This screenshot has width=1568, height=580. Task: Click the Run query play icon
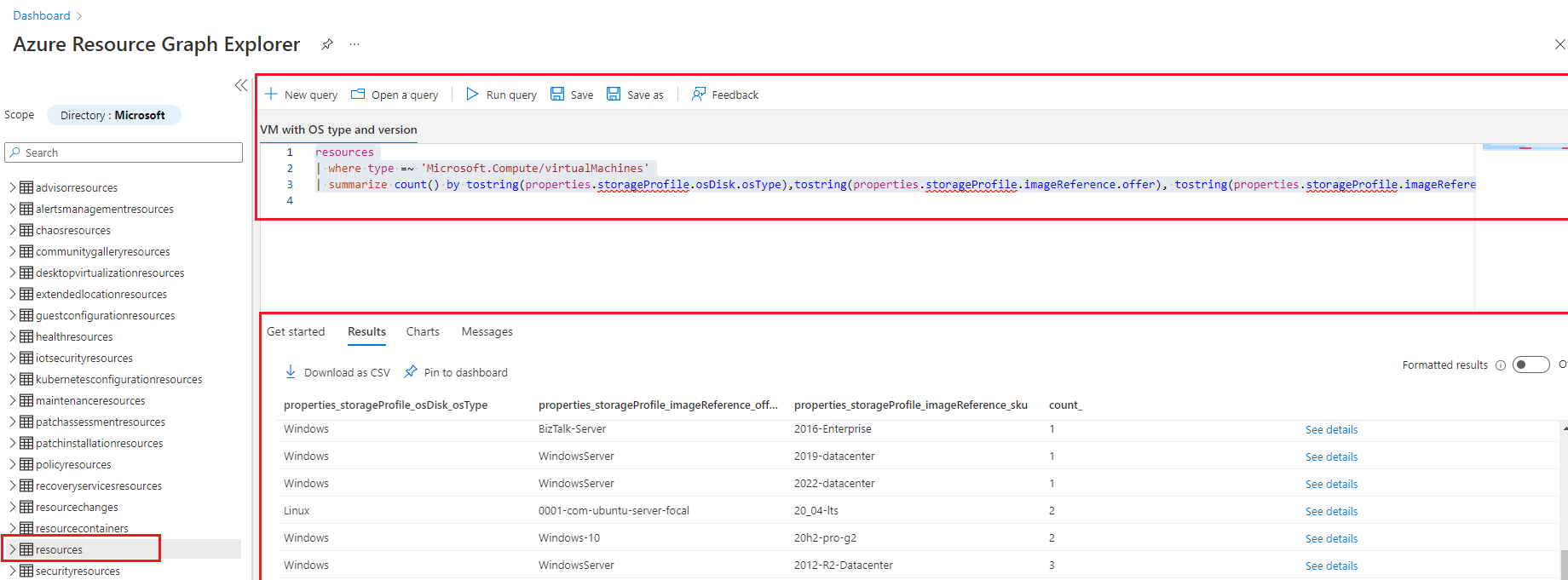pos(472,94)
